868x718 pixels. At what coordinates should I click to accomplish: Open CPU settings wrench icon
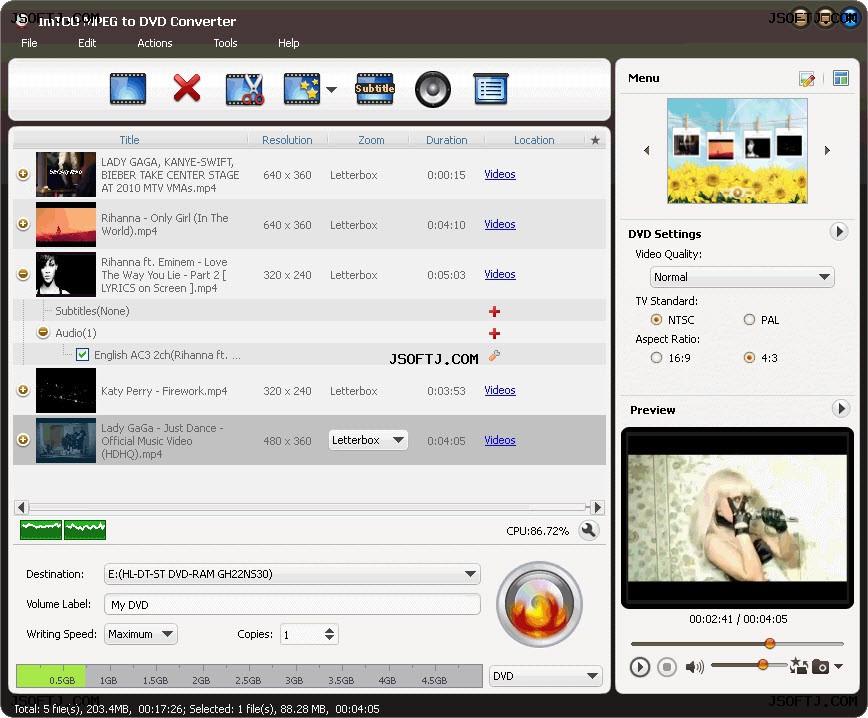tap(589, 530)
